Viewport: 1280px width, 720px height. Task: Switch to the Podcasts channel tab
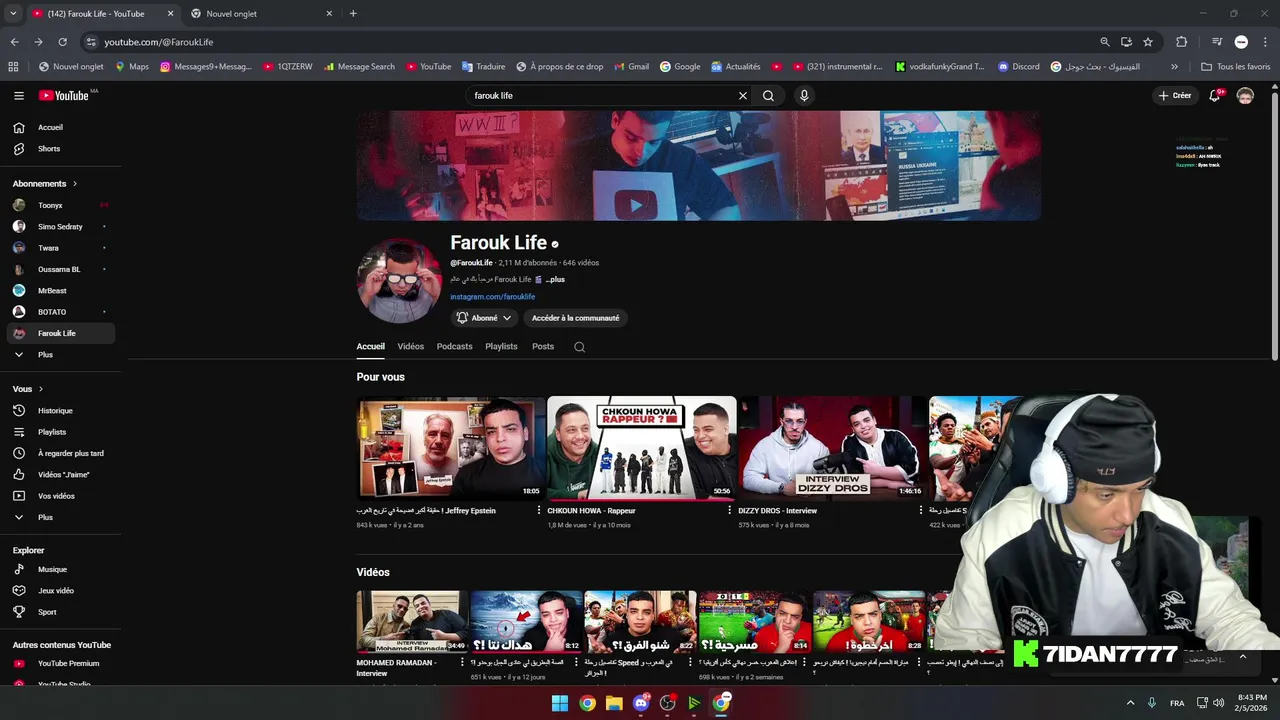click(454, 347)
